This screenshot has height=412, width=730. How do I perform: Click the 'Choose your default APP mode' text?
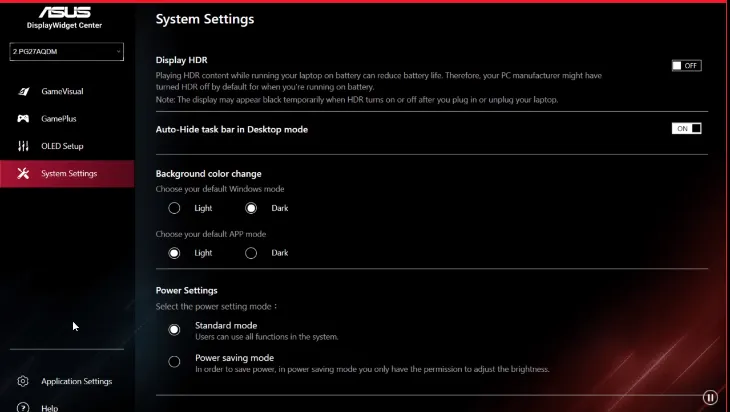pos(211,234)
